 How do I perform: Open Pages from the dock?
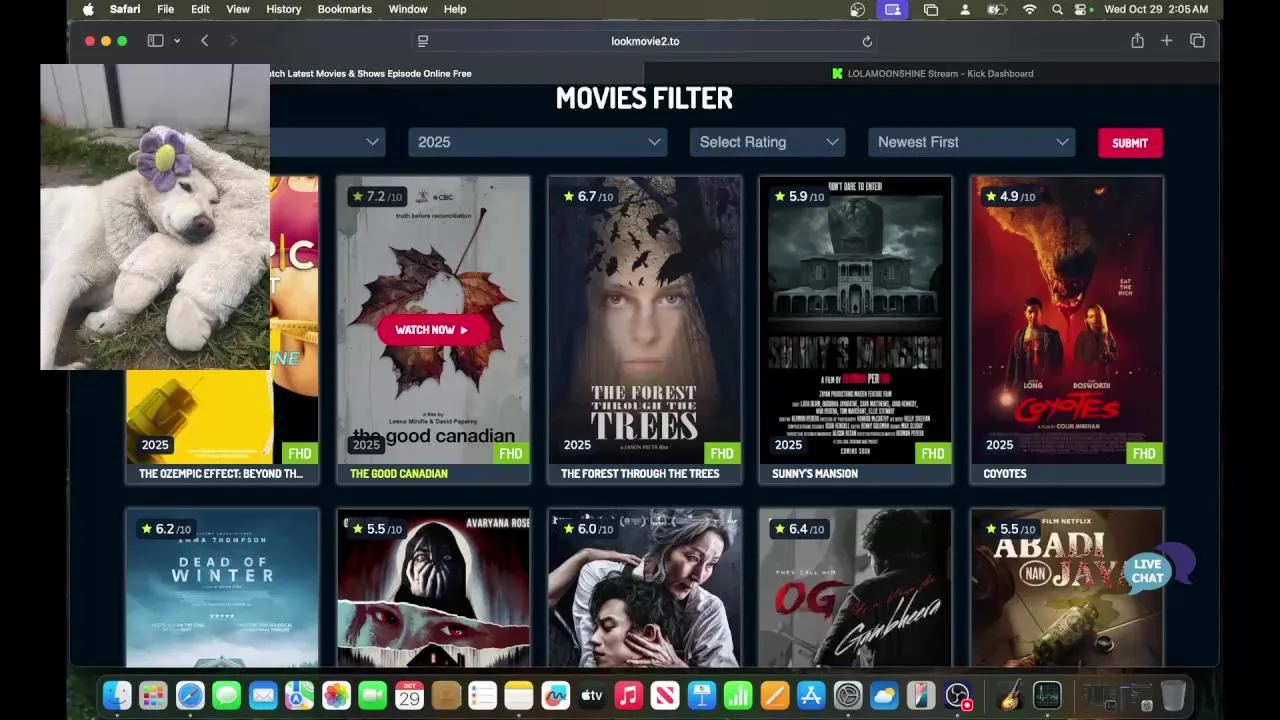coord(774,695)
